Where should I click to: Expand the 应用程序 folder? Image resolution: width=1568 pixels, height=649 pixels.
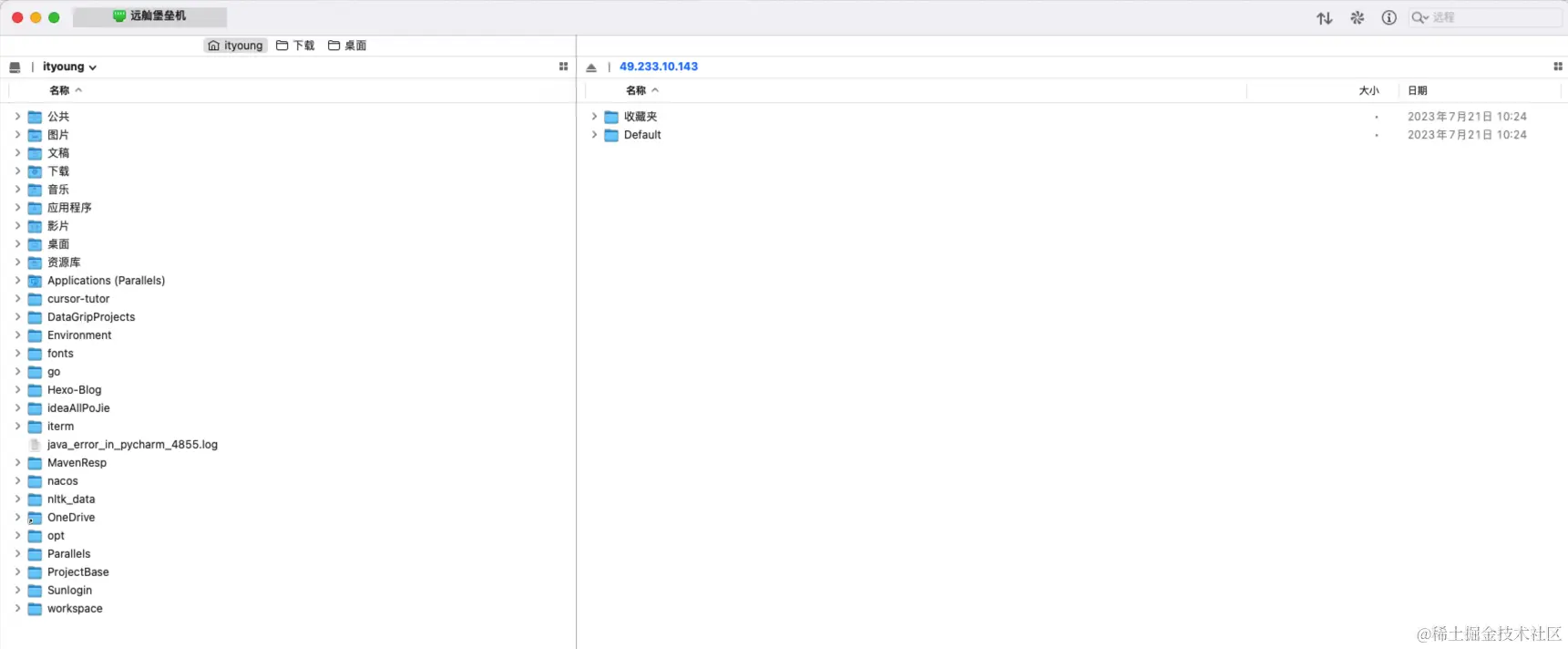point(17,208)
